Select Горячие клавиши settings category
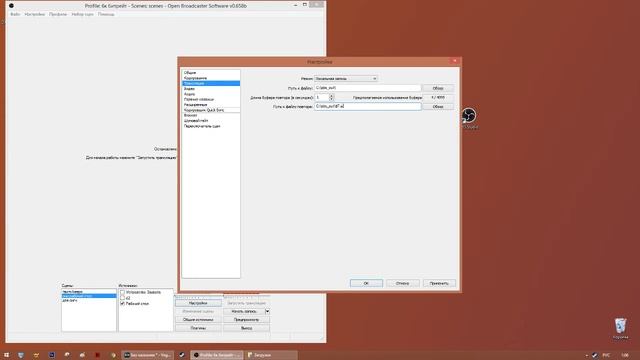The height and width of the screenshot is (360, 640). pos(211,99)
